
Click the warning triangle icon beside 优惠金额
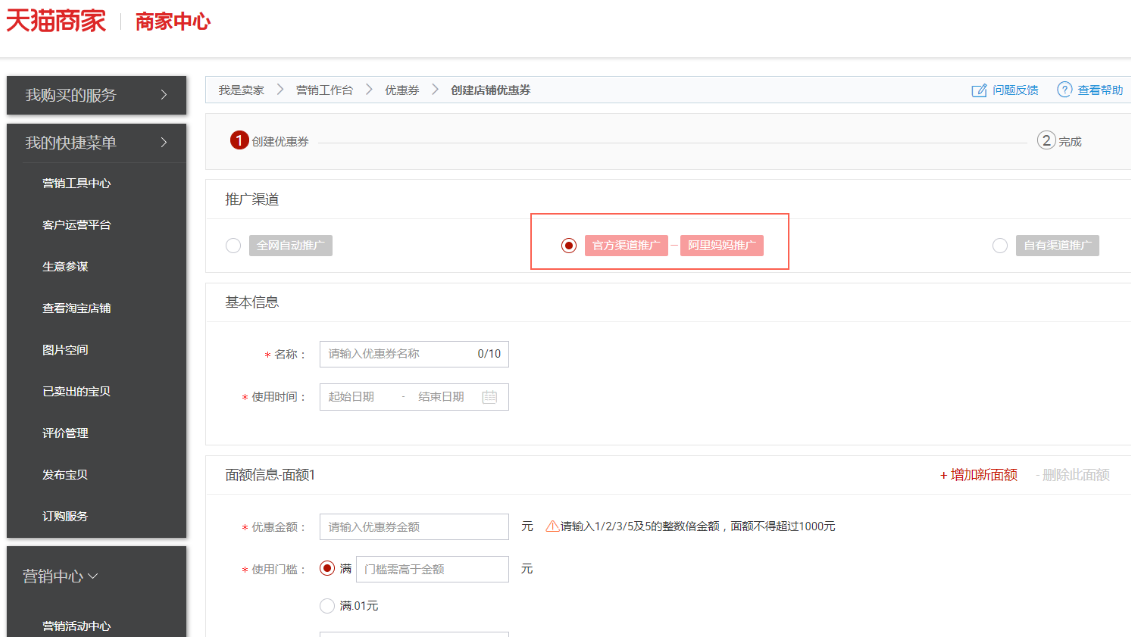coord(552,526)
